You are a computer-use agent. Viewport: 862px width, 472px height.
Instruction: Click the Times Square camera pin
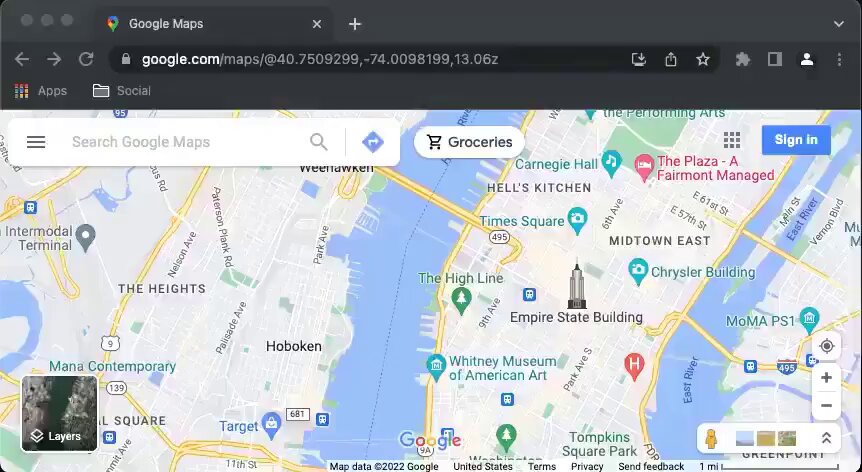coord(577,220)
